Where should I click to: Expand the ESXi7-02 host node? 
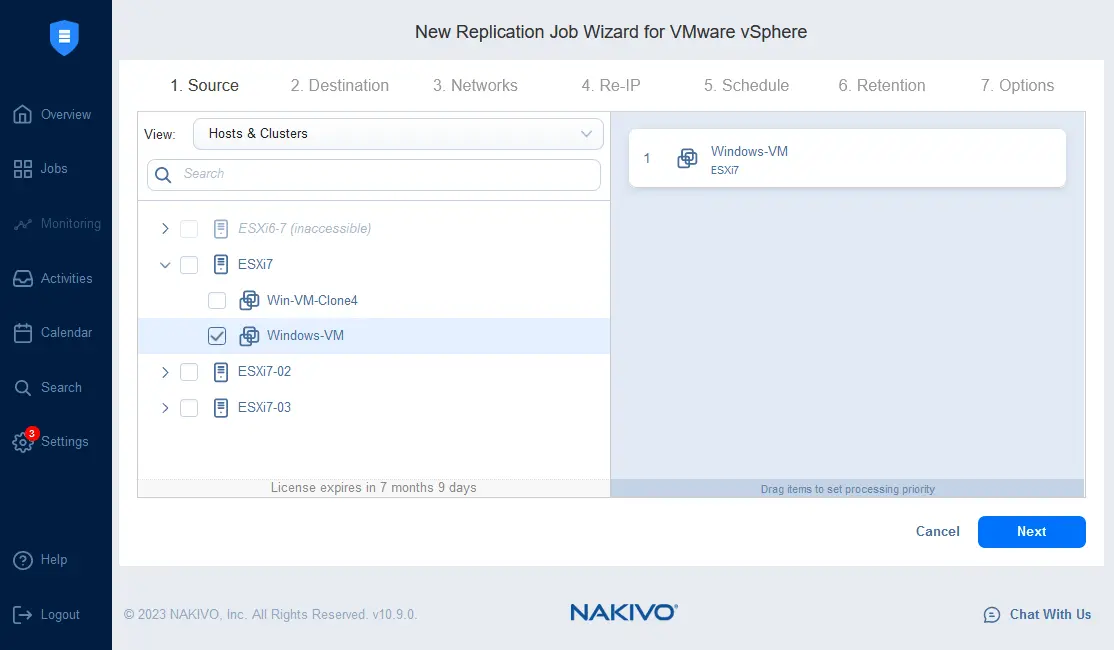(x=165, y=372)
